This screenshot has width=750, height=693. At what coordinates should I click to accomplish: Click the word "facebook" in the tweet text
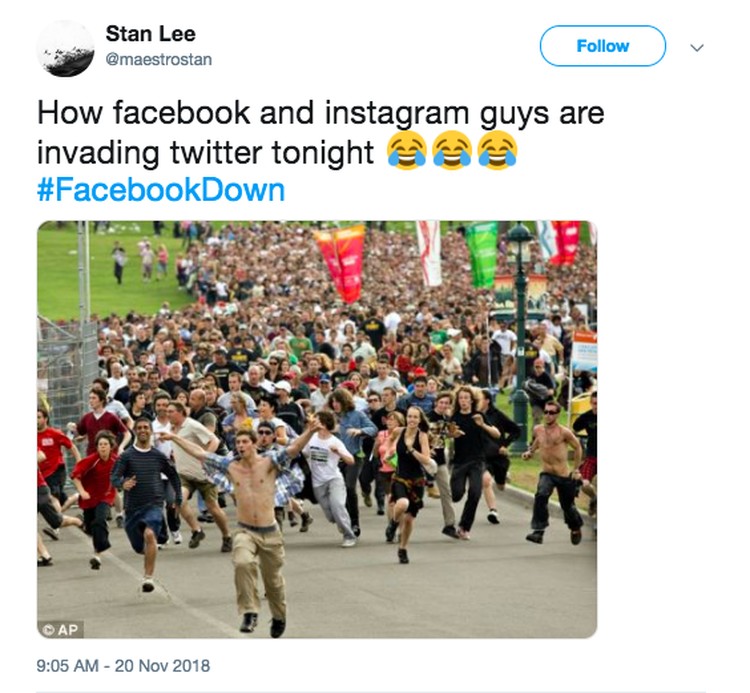[182, 113]
